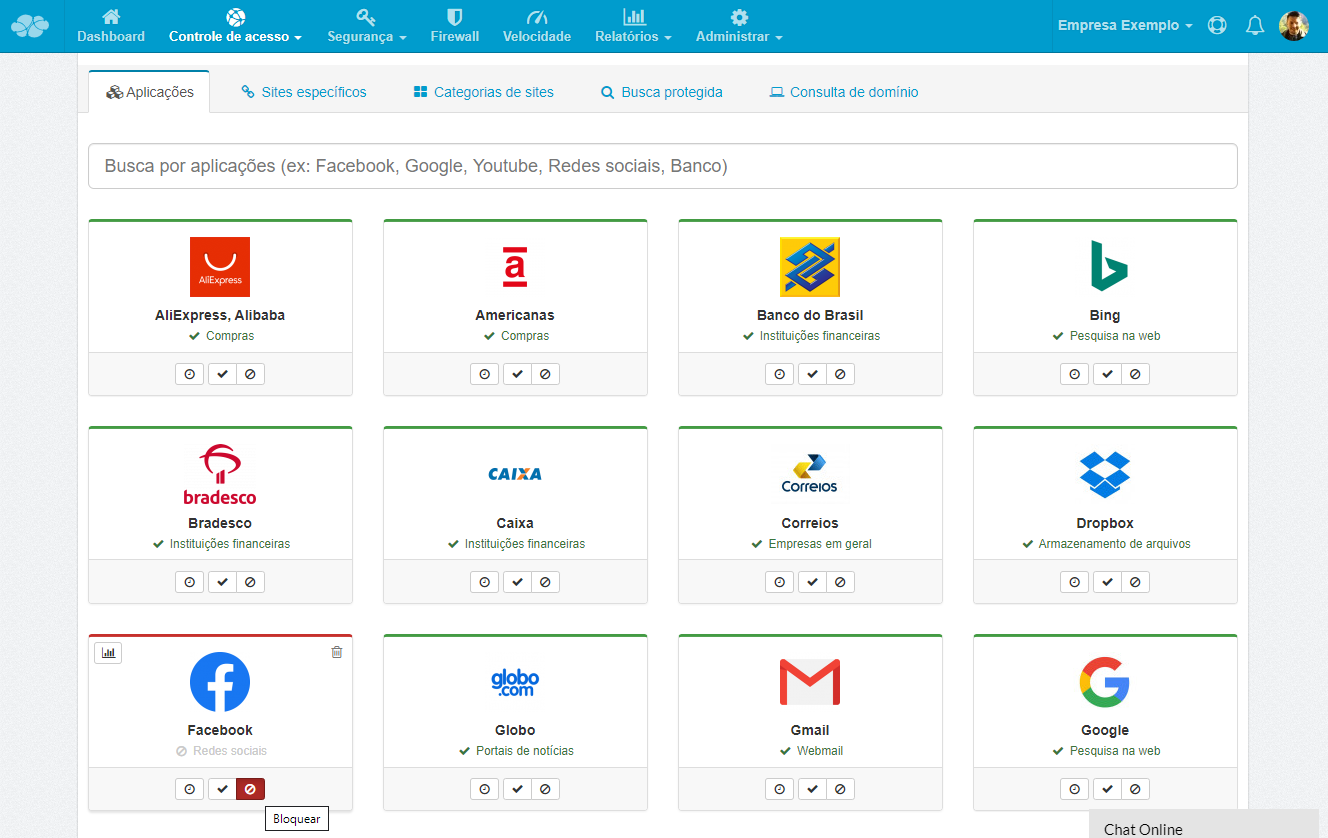Allow the Gmail application
Viewport: 1328px width, 838px height.
click(812, 789)
